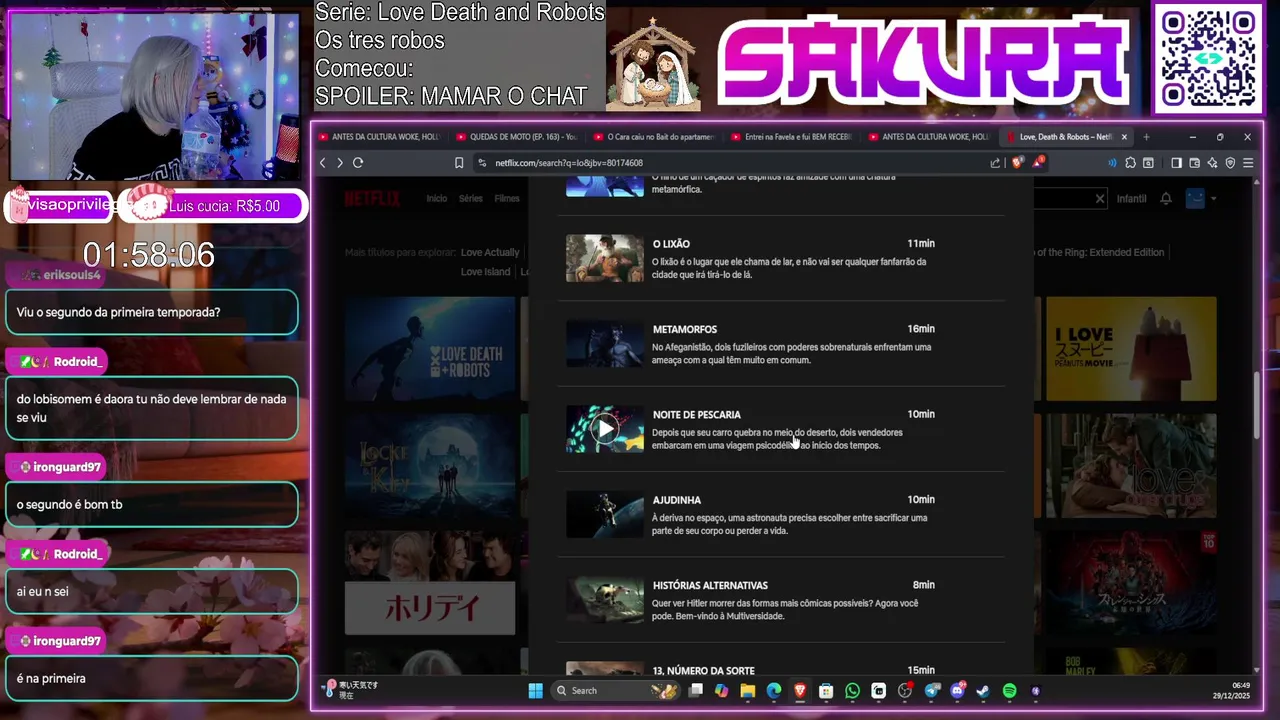1280x720 pixels.
Task: Open the Brave VPN shield icon
Action: click(1230, 163)
